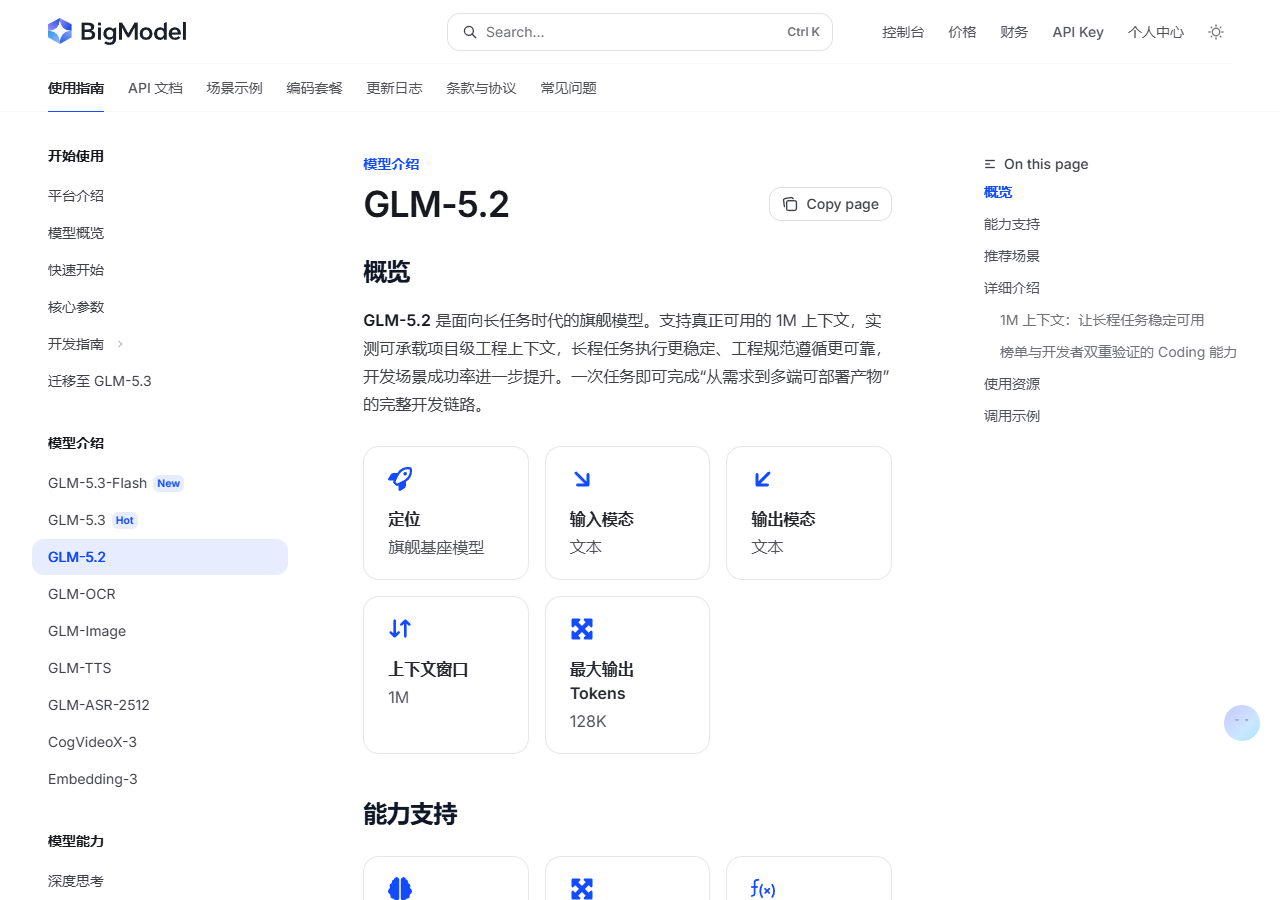Open the 更新日志 tab

coord(395,88)
